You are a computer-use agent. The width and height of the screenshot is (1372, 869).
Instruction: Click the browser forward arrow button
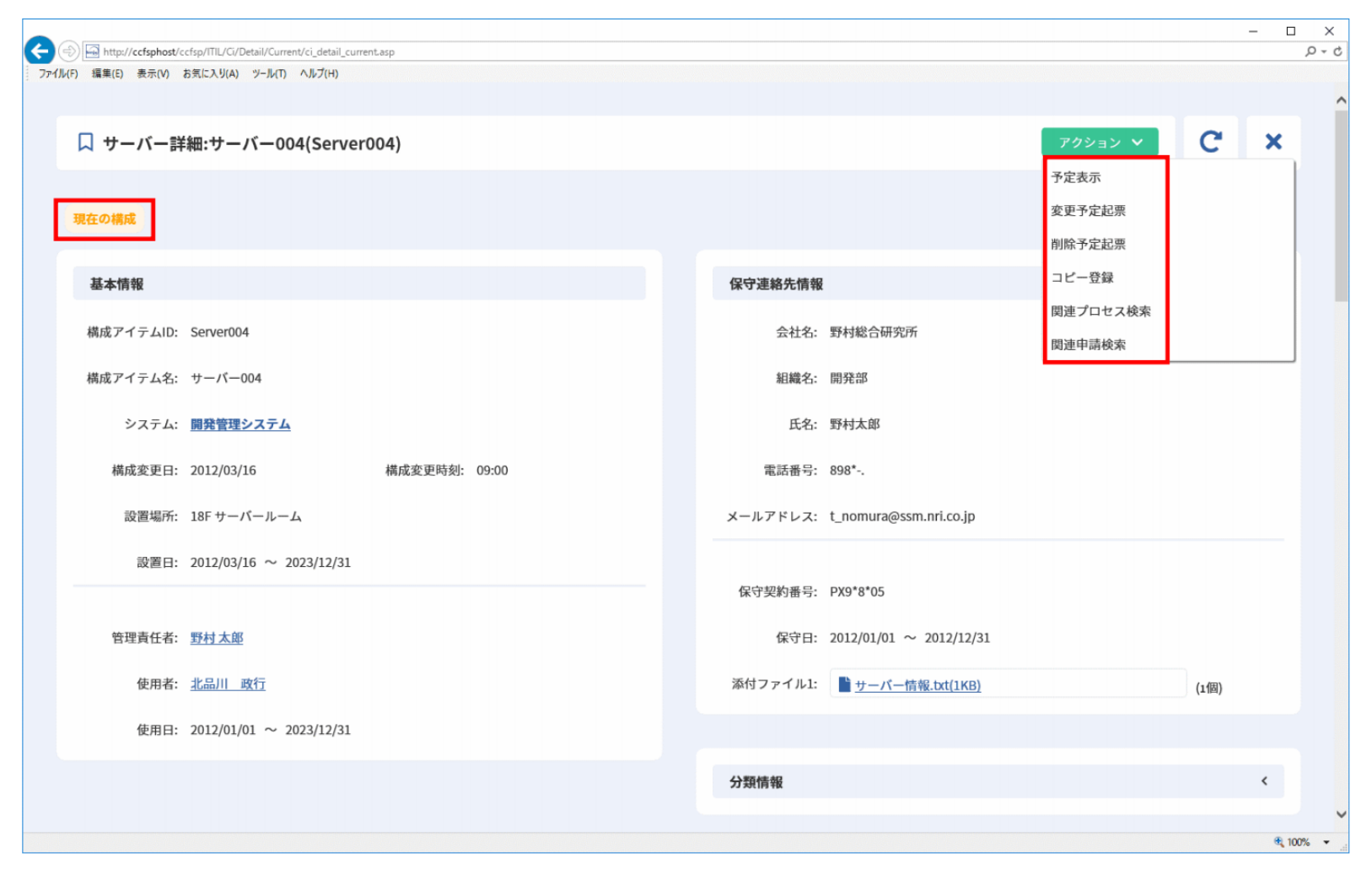pyautogui.click(x=69, y=51)
